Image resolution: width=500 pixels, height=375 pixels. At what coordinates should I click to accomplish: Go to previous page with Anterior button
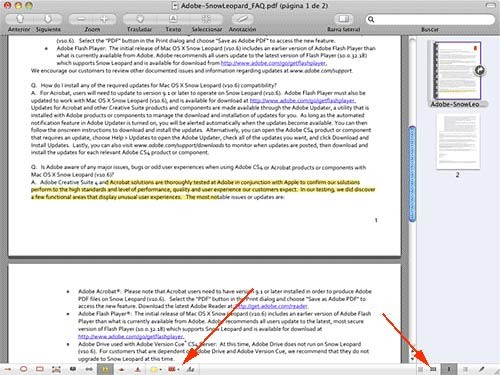pos(20,19)
